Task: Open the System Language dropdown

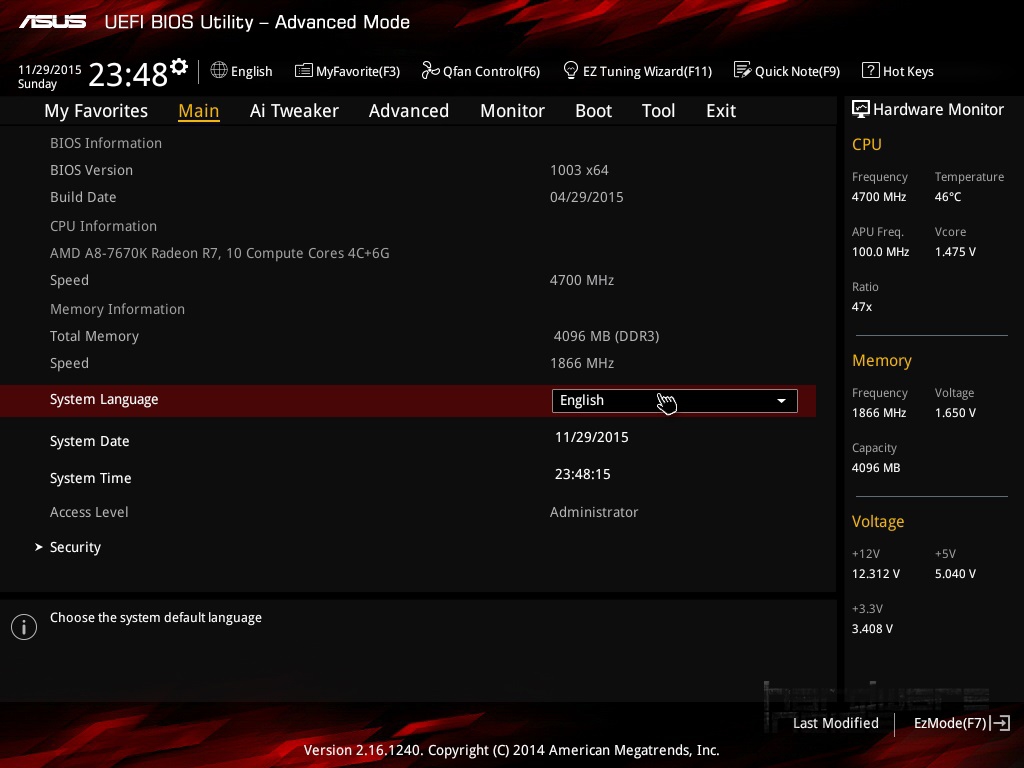Action: tap(674, 401)
